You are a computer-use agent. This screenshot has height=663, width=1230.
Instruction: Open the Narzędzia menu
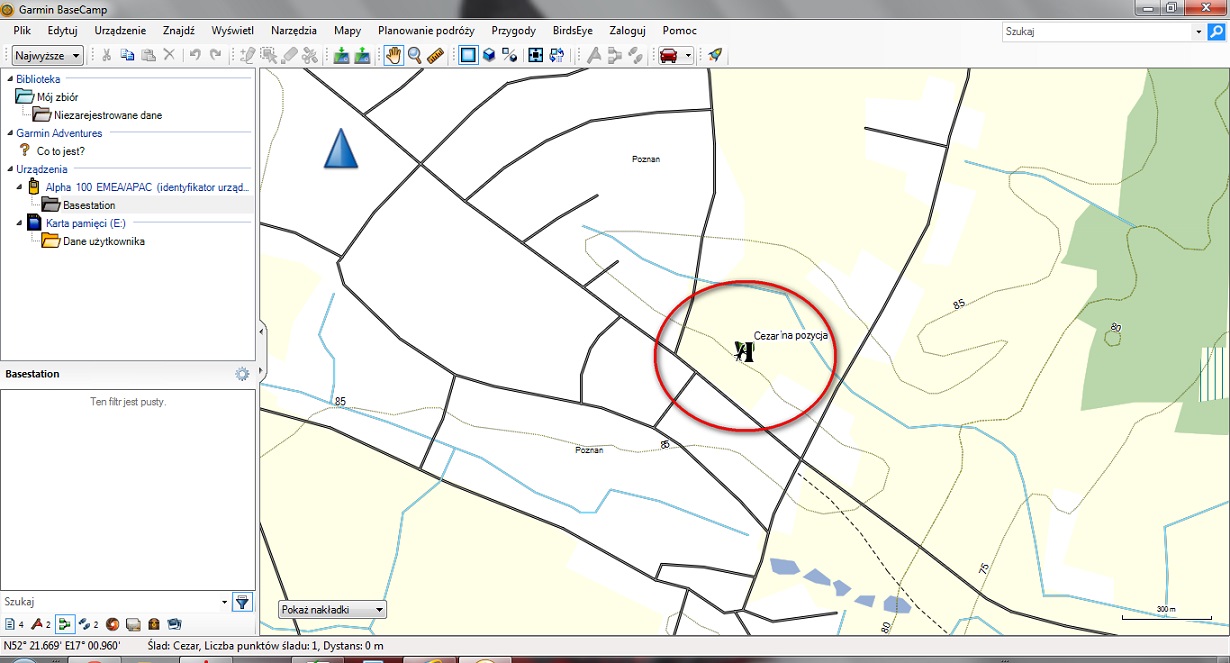click(294, 31)
